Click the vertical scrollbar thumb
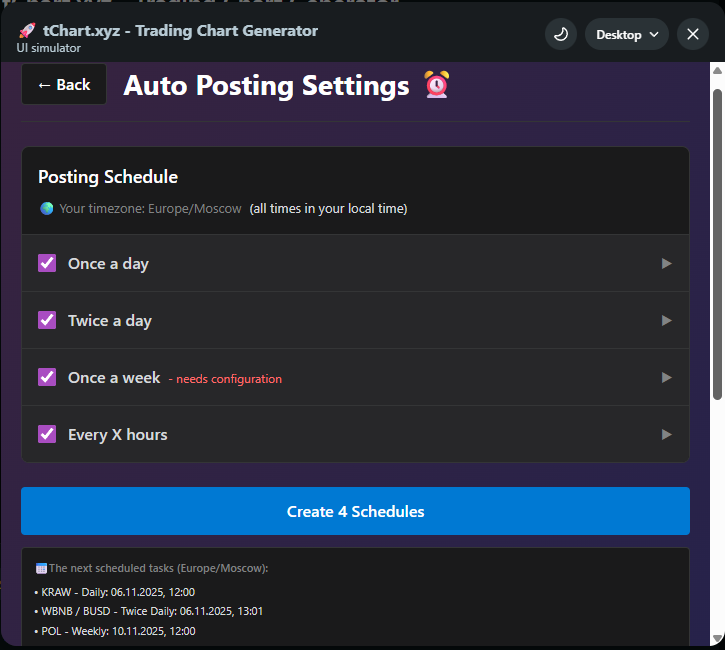Screen dimensions: 725x650 pos(717,244)
